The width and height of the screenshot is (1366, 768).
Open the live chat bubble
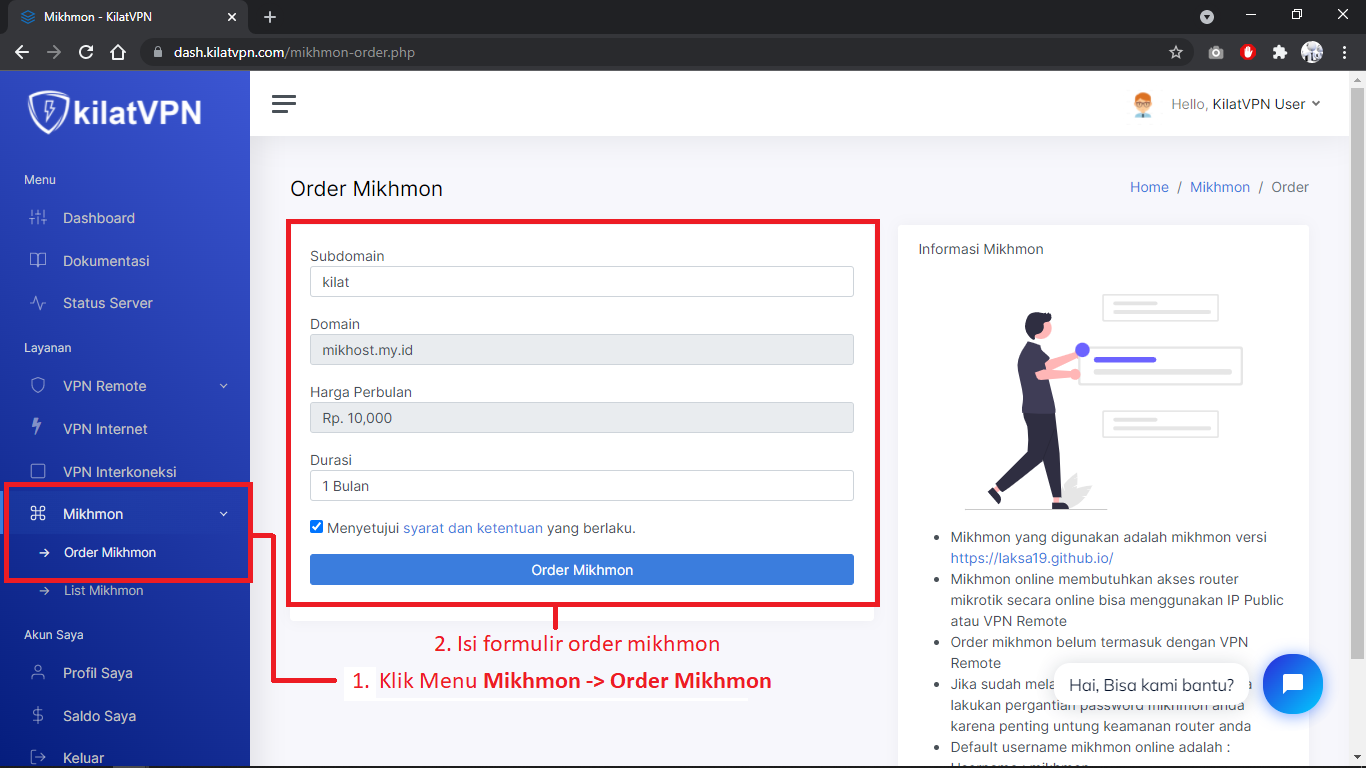click(x=1293, y=684)
